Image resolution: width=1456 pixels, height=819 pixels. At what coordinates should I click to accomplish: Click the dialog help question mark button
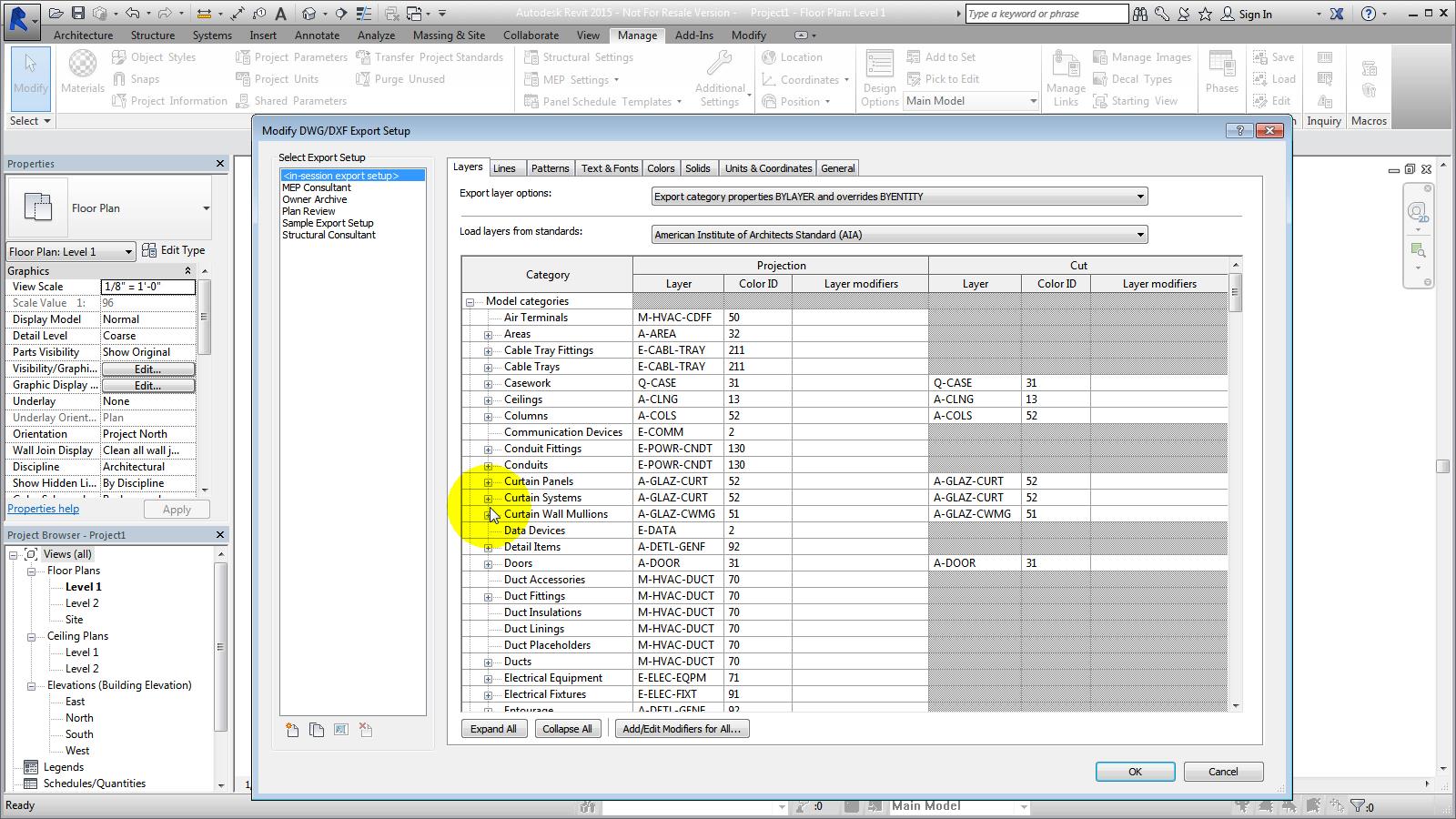(x=1239, y=131)
